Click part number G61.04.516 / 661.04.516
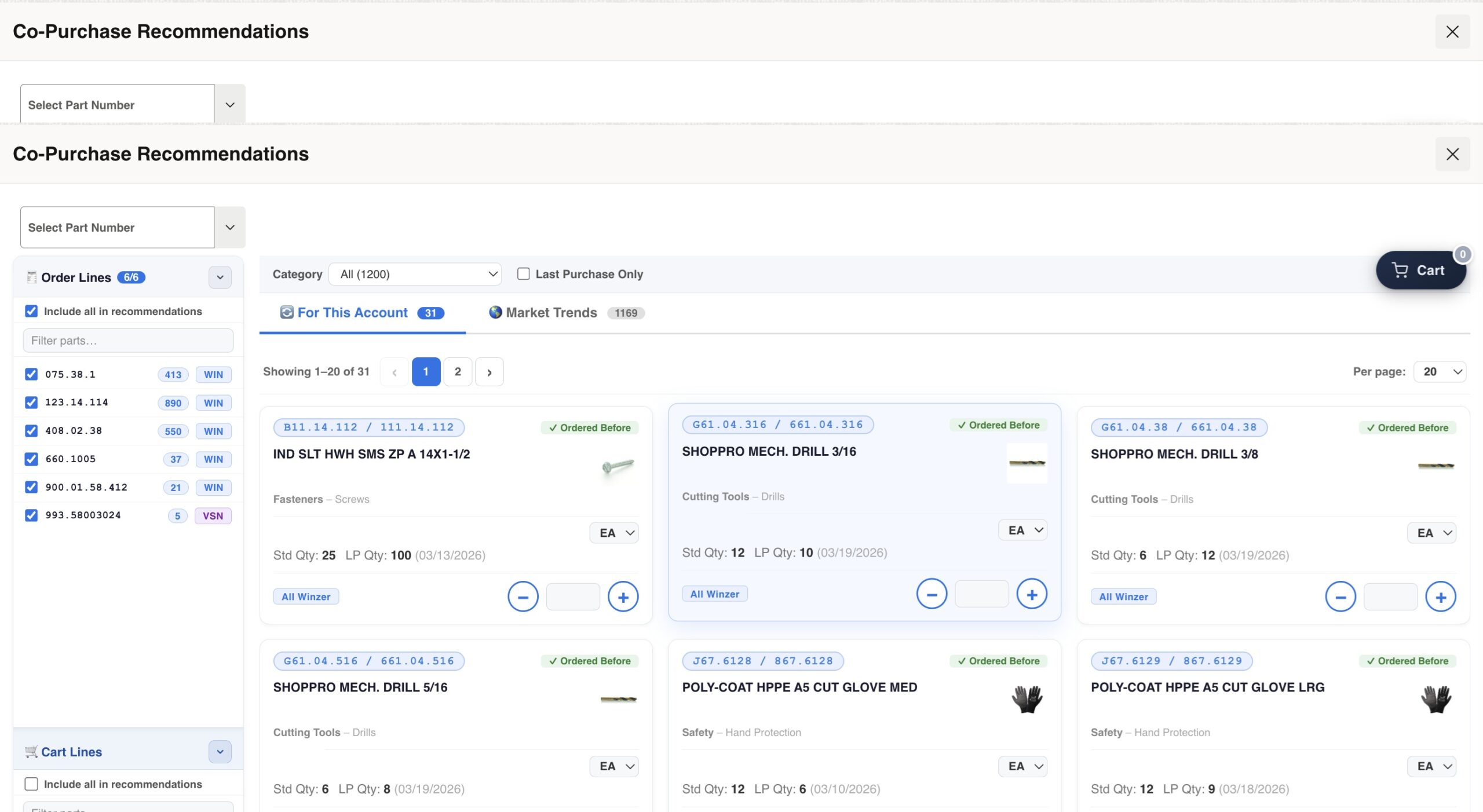The image size is (1483, 812). click(x=369, y=661)
